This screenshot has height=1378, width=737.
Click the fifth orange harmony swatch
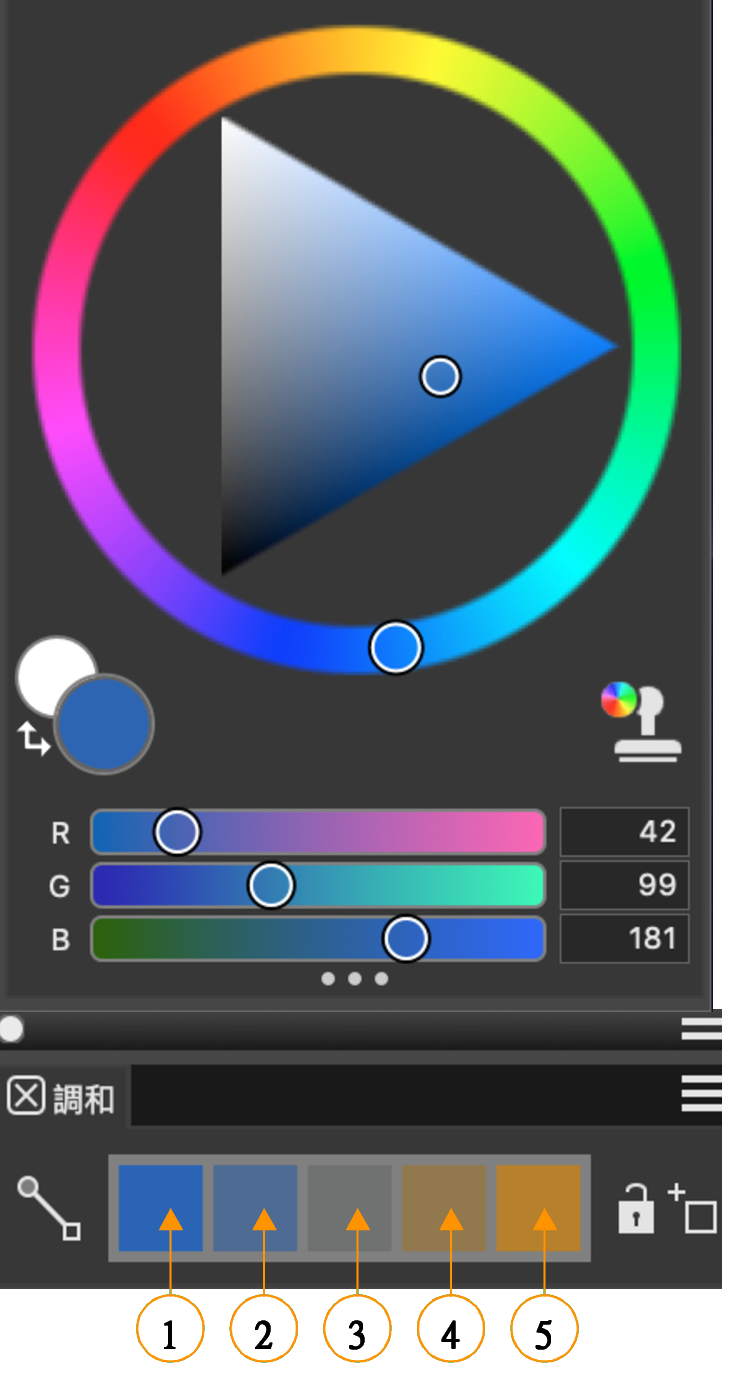[x=538, y=1206]
